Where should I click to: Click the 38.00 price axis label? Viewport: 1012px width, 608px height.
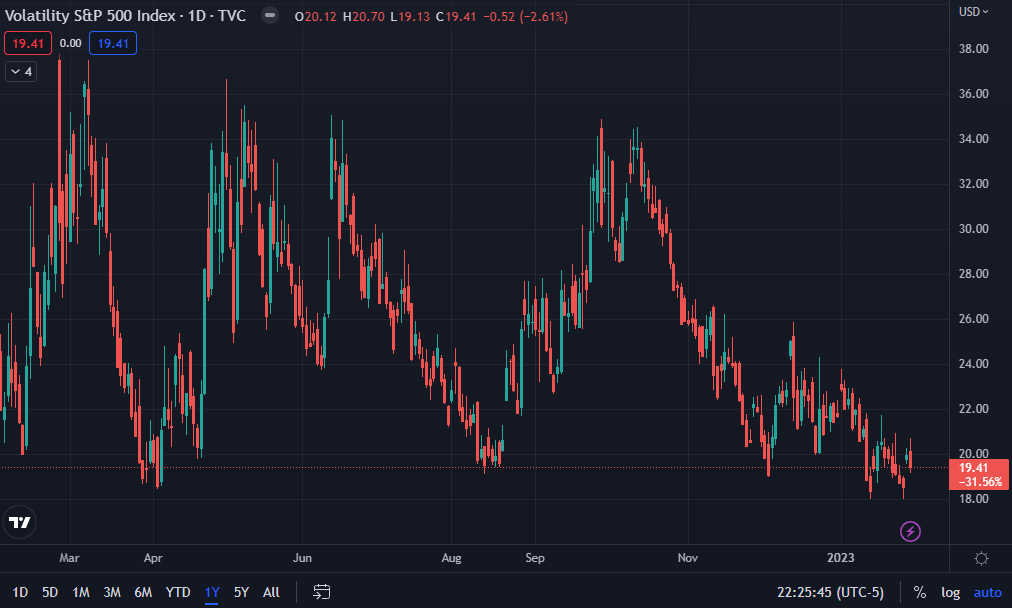point(973,48)
